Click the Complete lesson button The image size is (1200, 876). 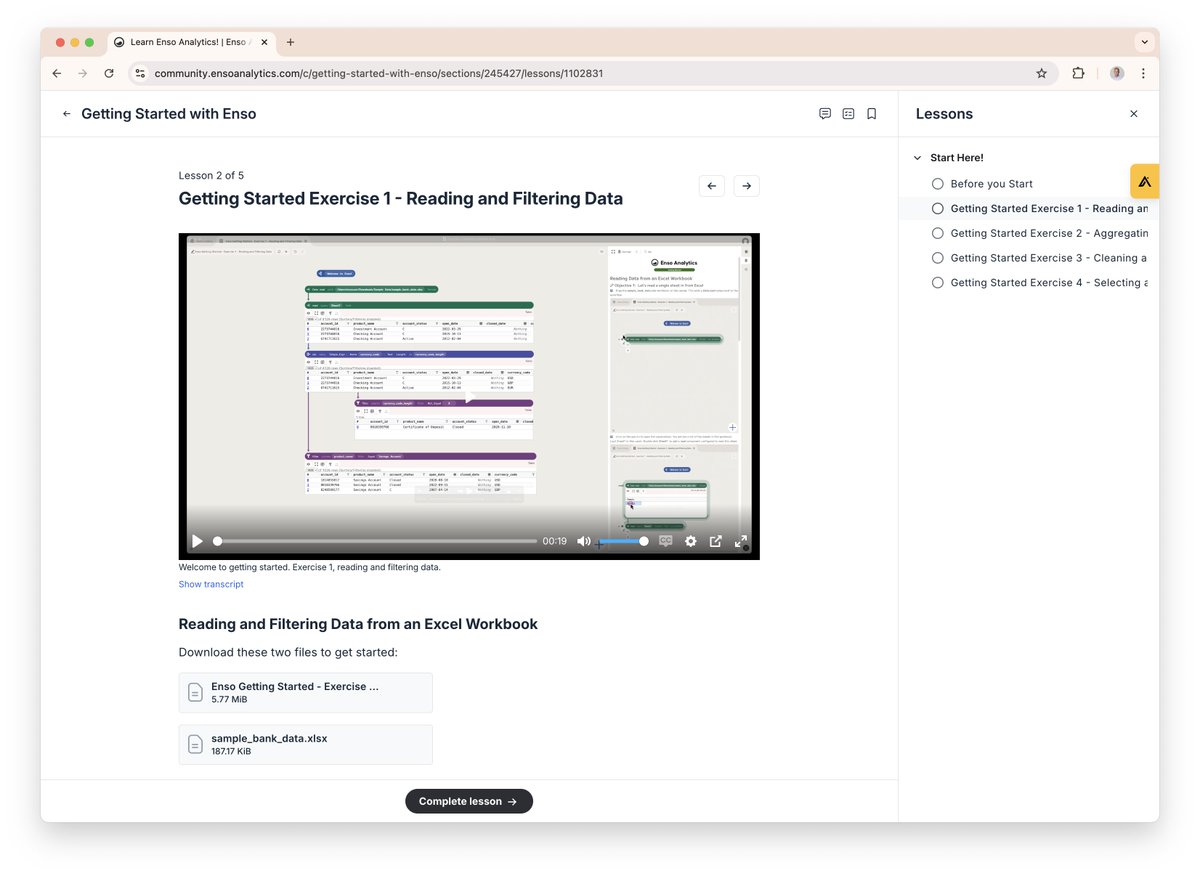tap(469, 801)
